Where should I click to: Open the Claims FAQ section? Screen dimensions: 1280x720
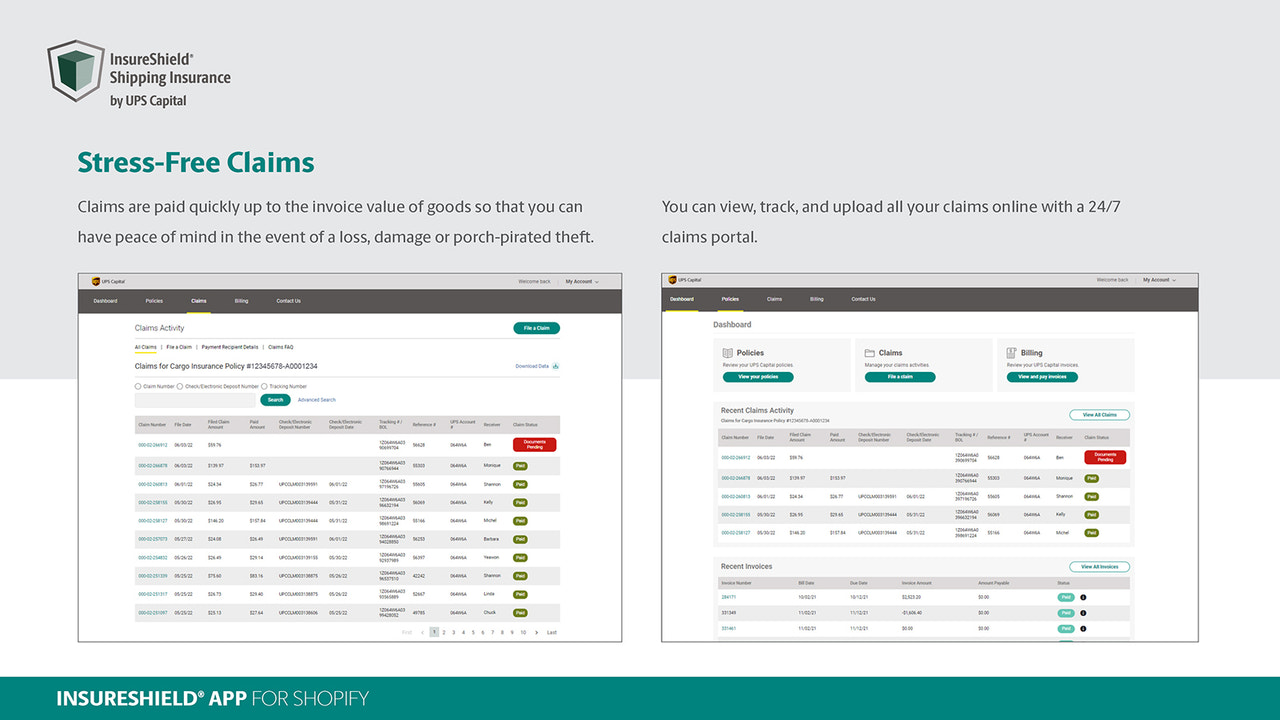pyautogui.click(x=281, y=347)
